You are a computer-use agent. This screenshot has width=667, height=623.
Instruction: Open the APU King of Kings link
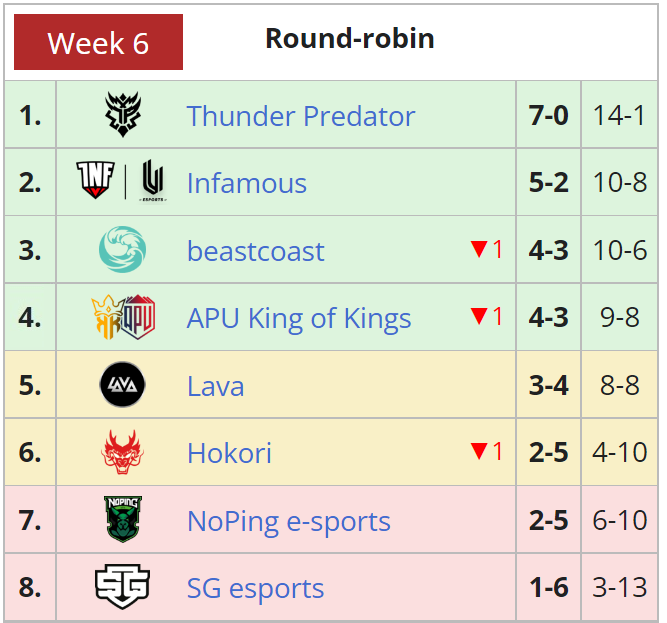point(299,319)
